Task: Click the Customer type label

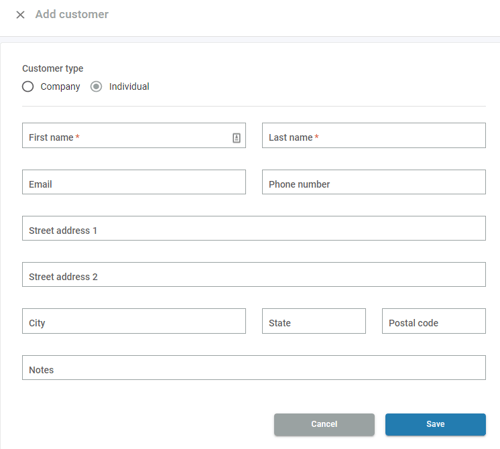Action: (x=53, y=68)
